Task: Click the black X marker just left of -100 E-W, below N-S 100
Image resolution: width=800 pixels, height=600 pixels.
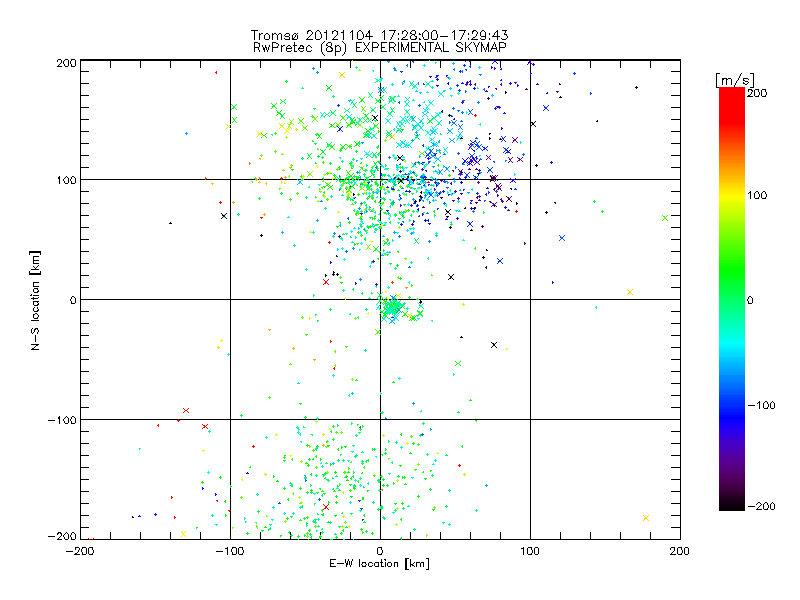Action: (x=223, y=216)
